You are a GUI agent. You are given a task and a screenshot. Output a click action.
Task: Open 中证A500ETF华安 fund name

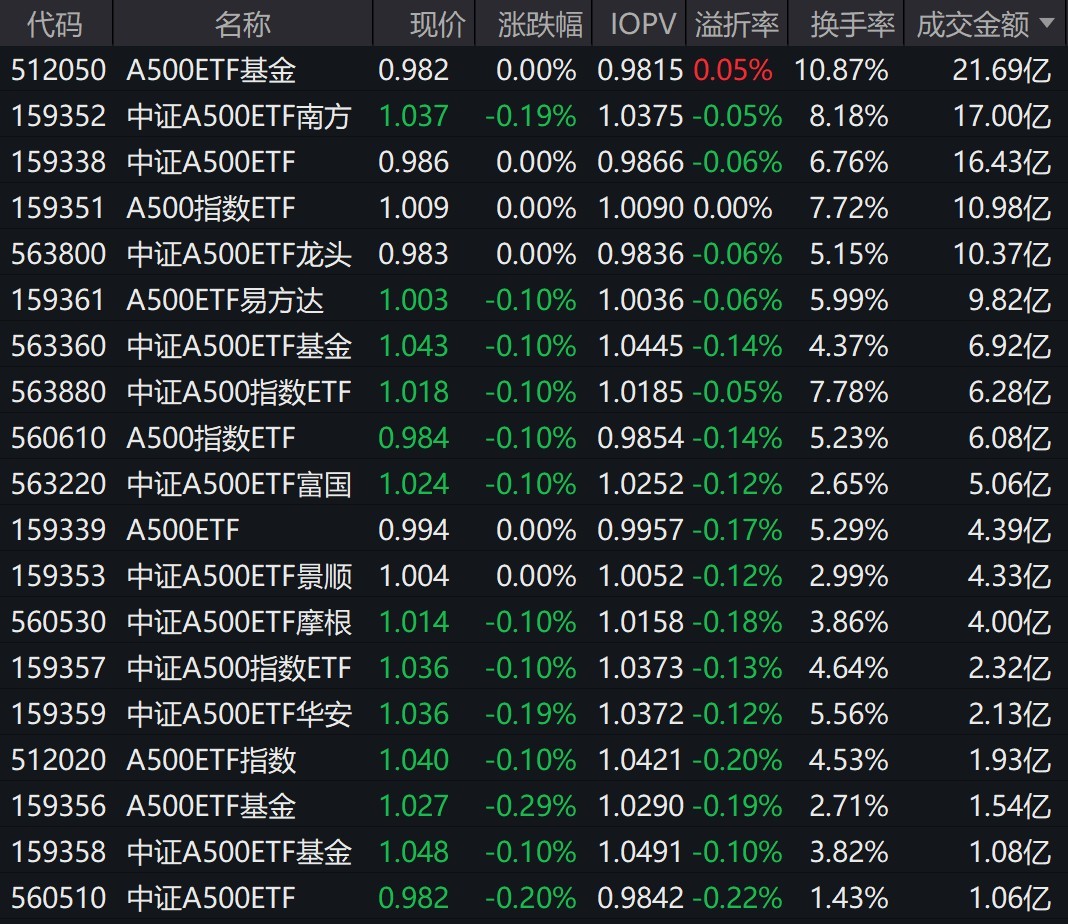click(x=239, y=714)
